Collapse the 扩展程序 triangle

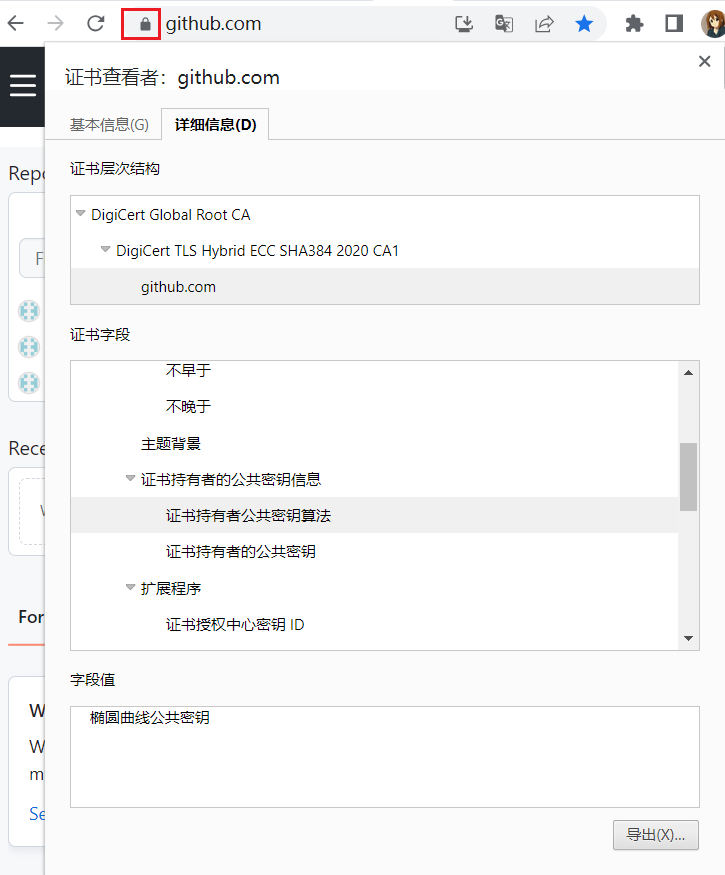[x=130, y=587]
